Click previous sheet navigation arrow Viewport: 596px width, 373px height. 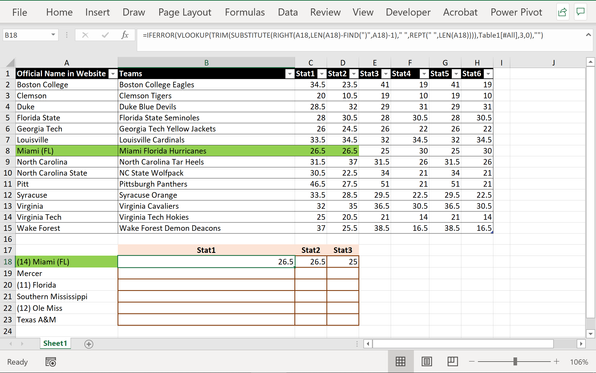11,344
